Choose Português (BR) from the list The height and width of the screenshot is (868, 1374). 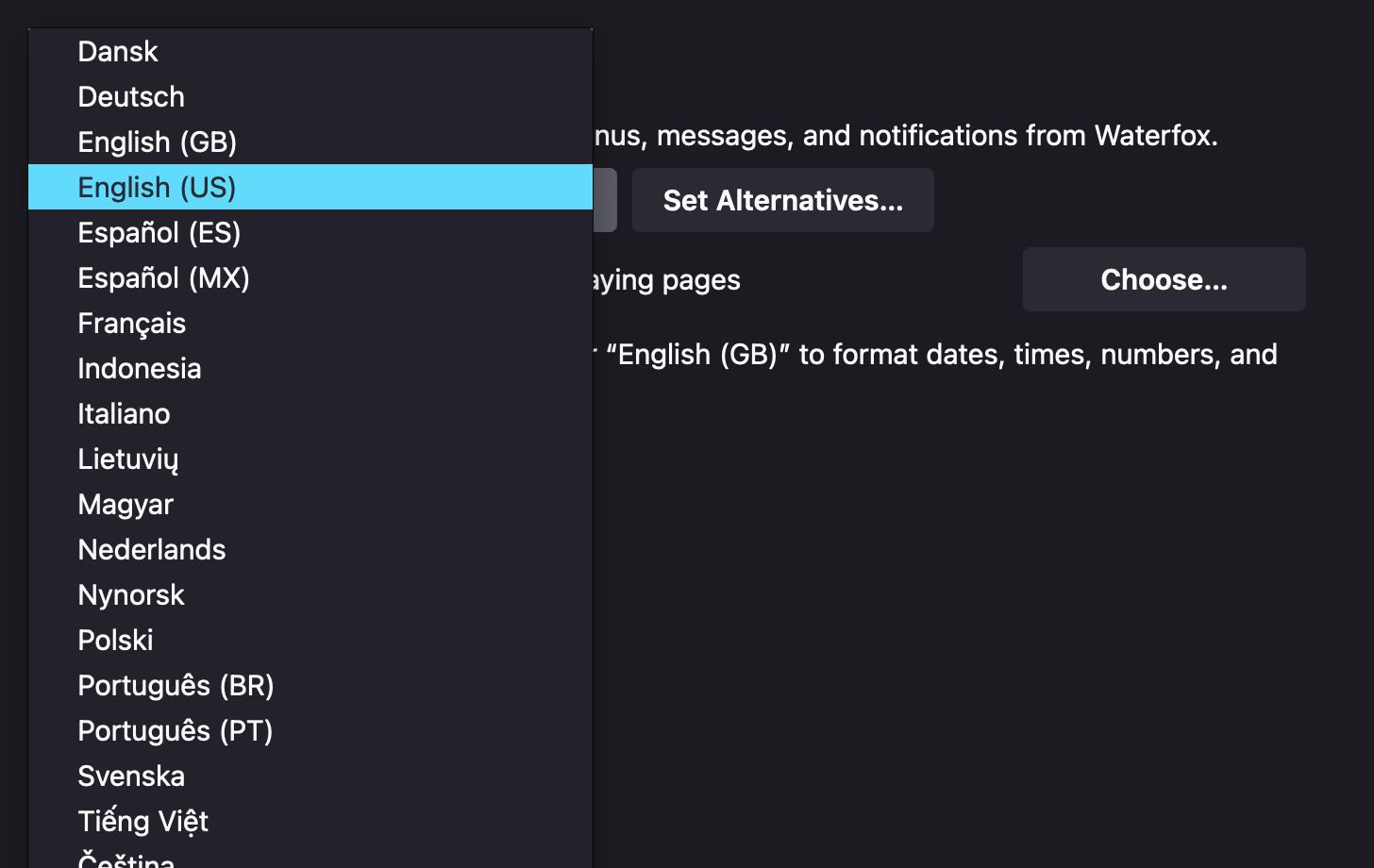tap(176, 685)
